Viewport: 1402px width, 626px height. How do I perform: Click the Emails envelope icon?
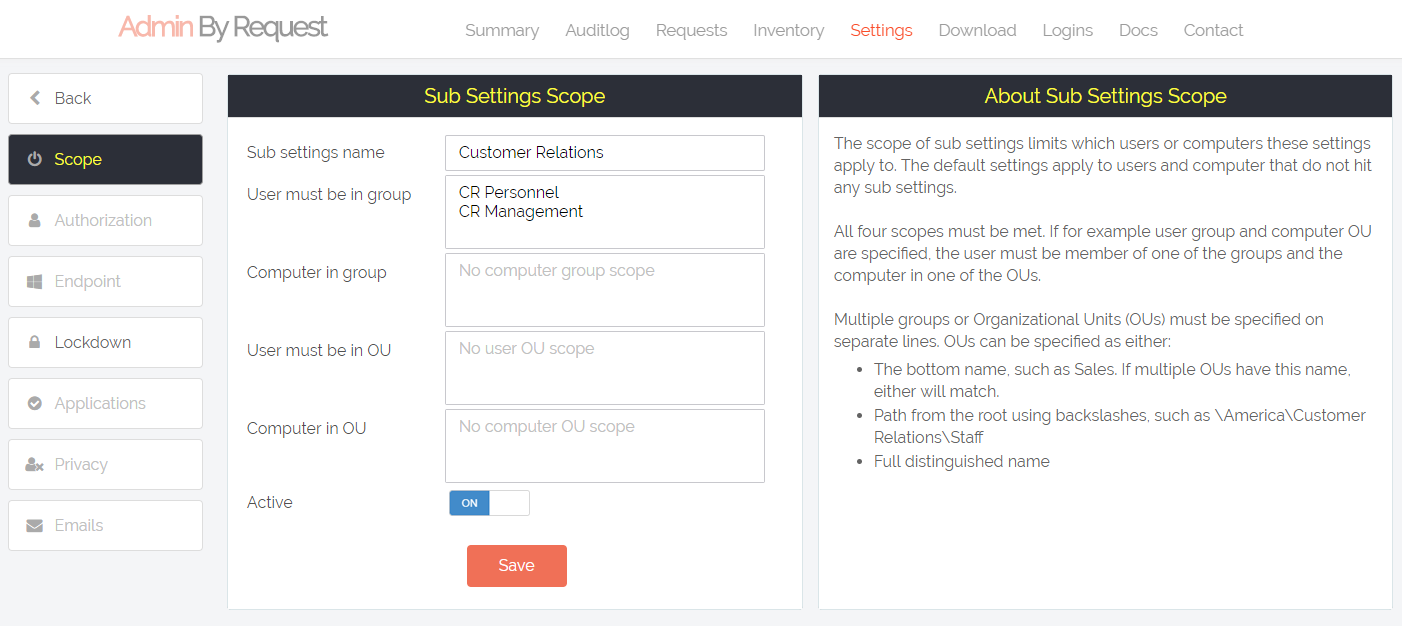pos(35,525)
